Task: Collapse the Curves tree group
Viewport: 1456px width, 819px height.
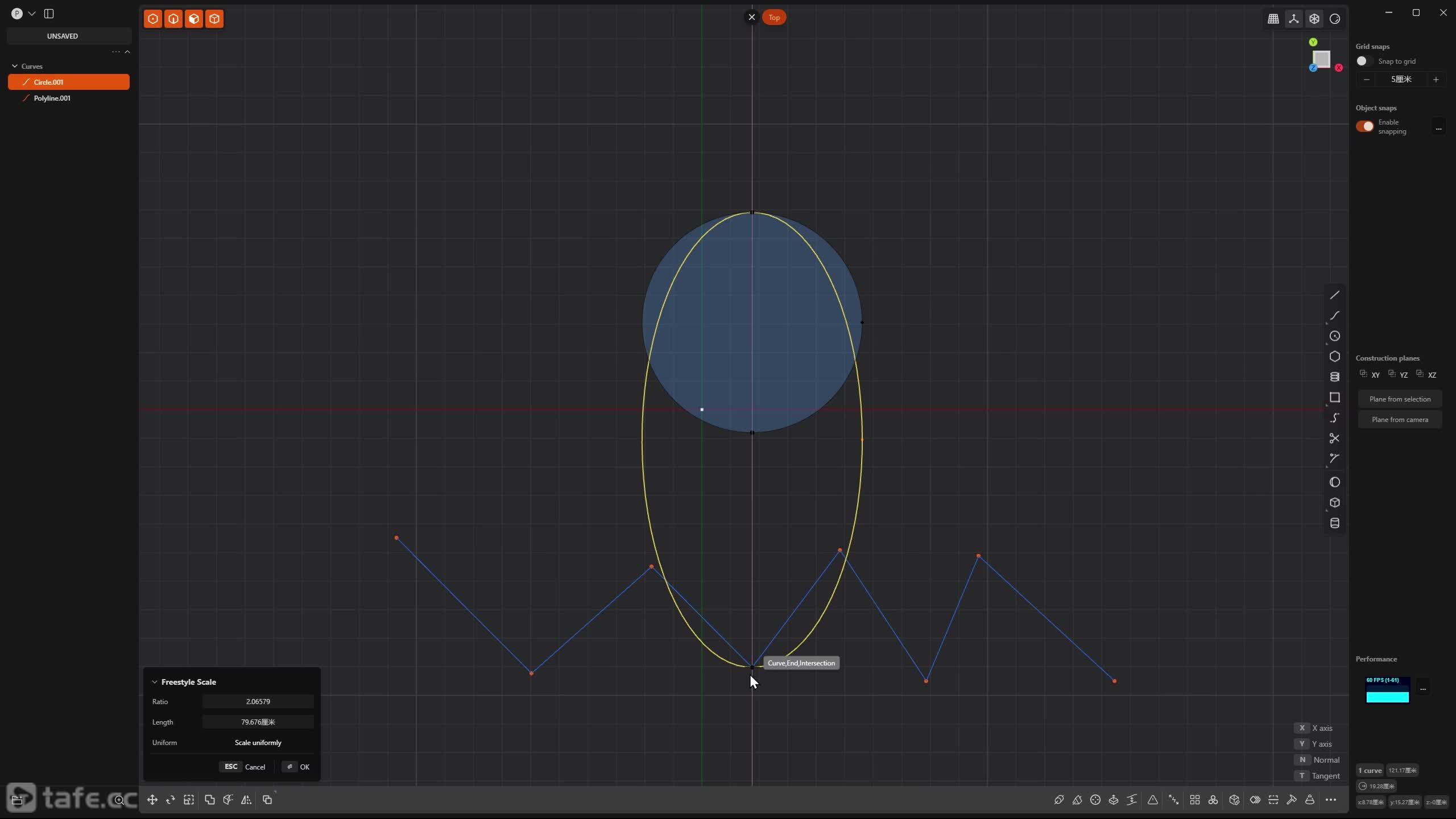Action: [x=15, y=66]
